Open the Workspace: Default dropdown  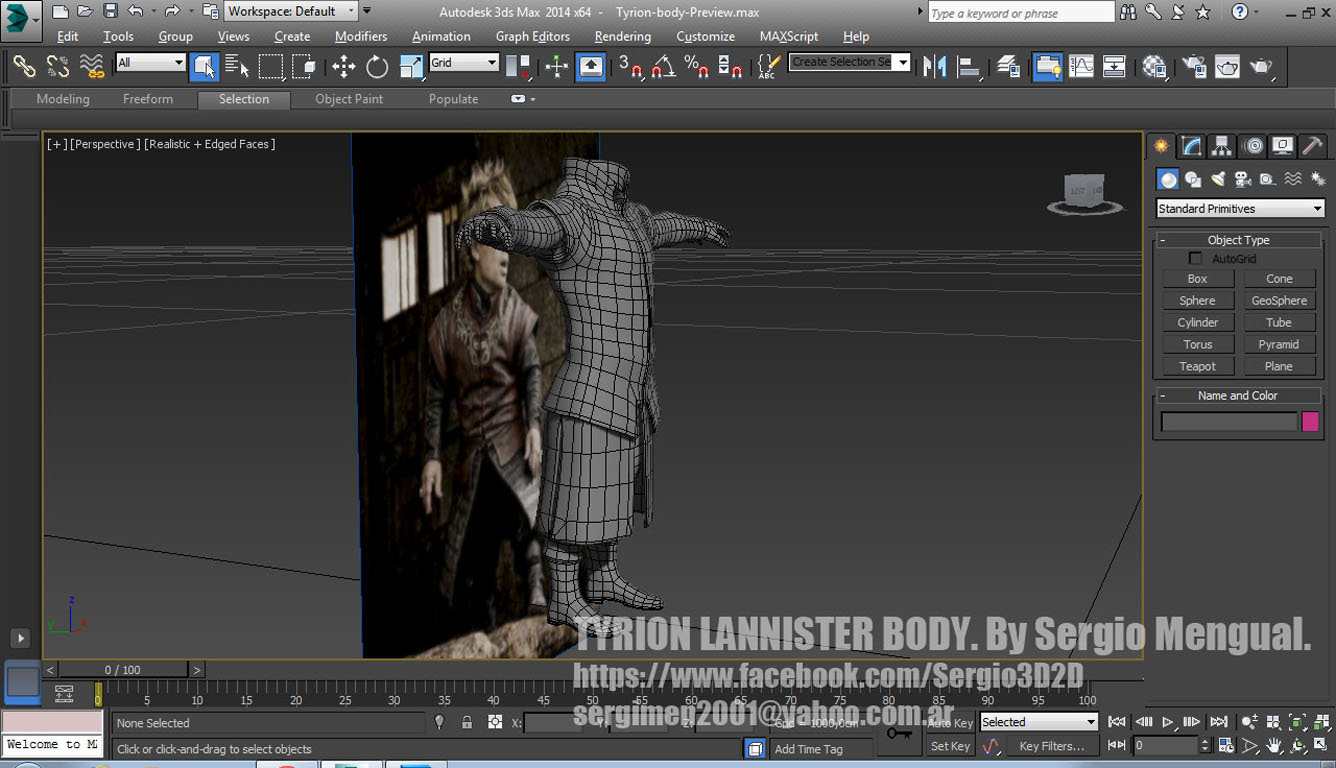point(291,12)
